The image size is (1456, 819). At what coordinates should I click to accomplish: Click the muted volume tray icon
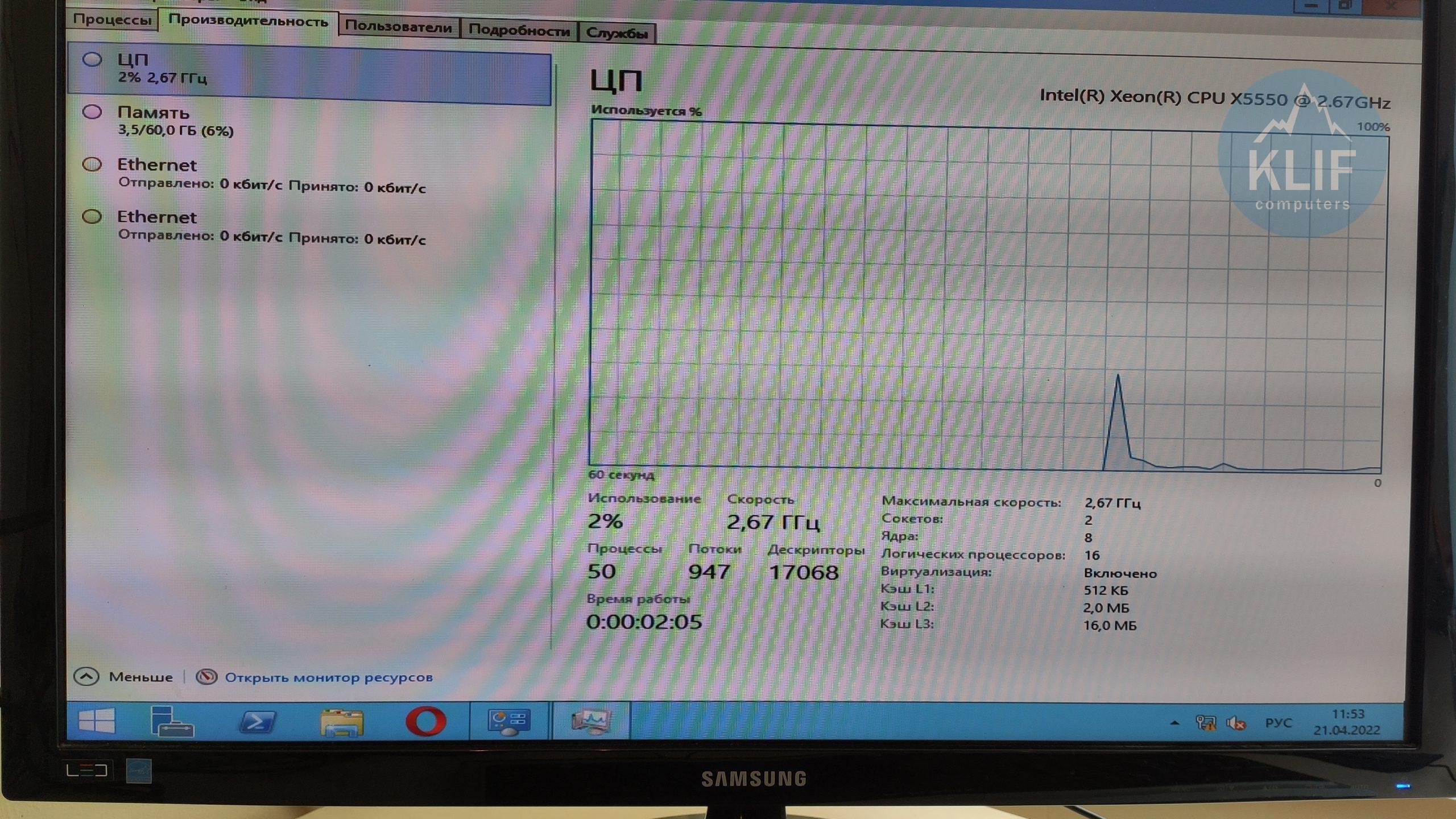point(1236,723)
